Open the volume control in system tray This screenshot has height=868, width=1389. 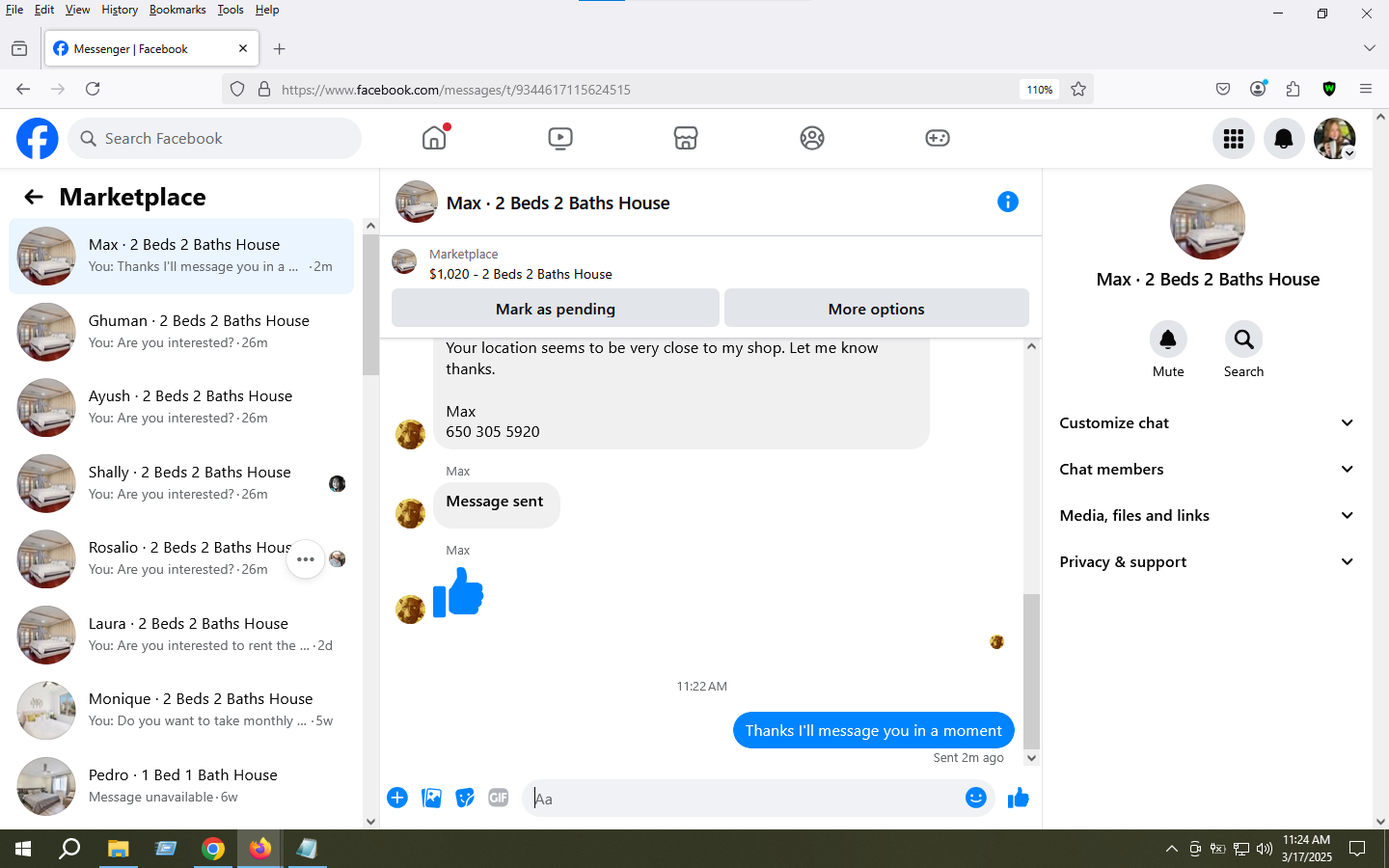pyautogui.click(x=1265, y=849)
